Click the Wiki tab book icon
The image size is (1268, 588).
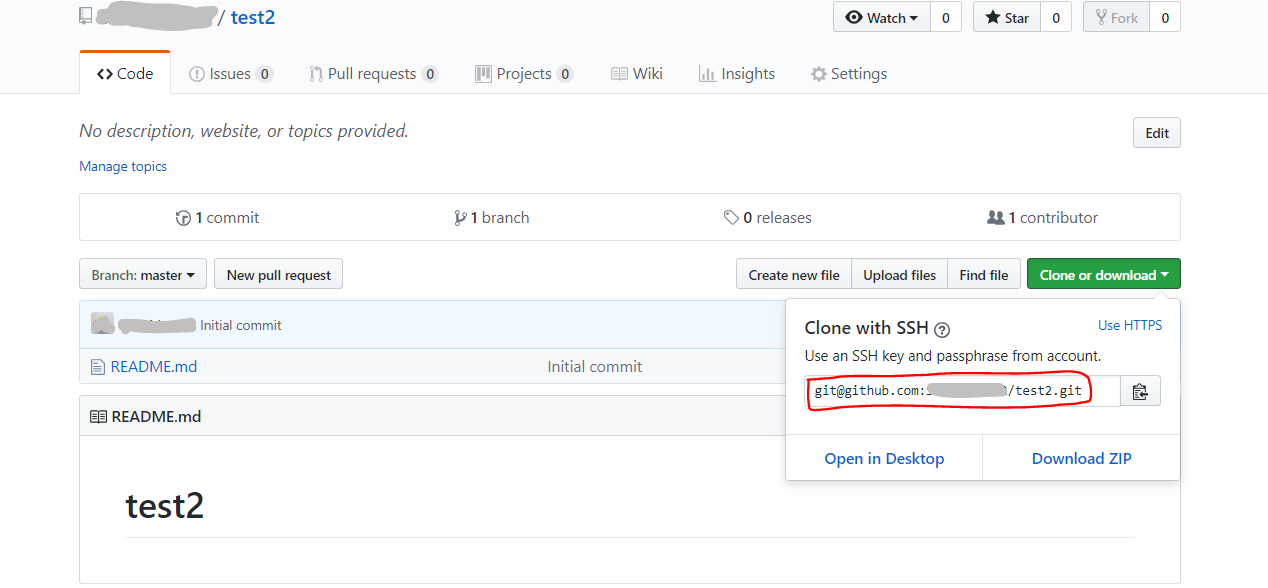click(619, 74)
